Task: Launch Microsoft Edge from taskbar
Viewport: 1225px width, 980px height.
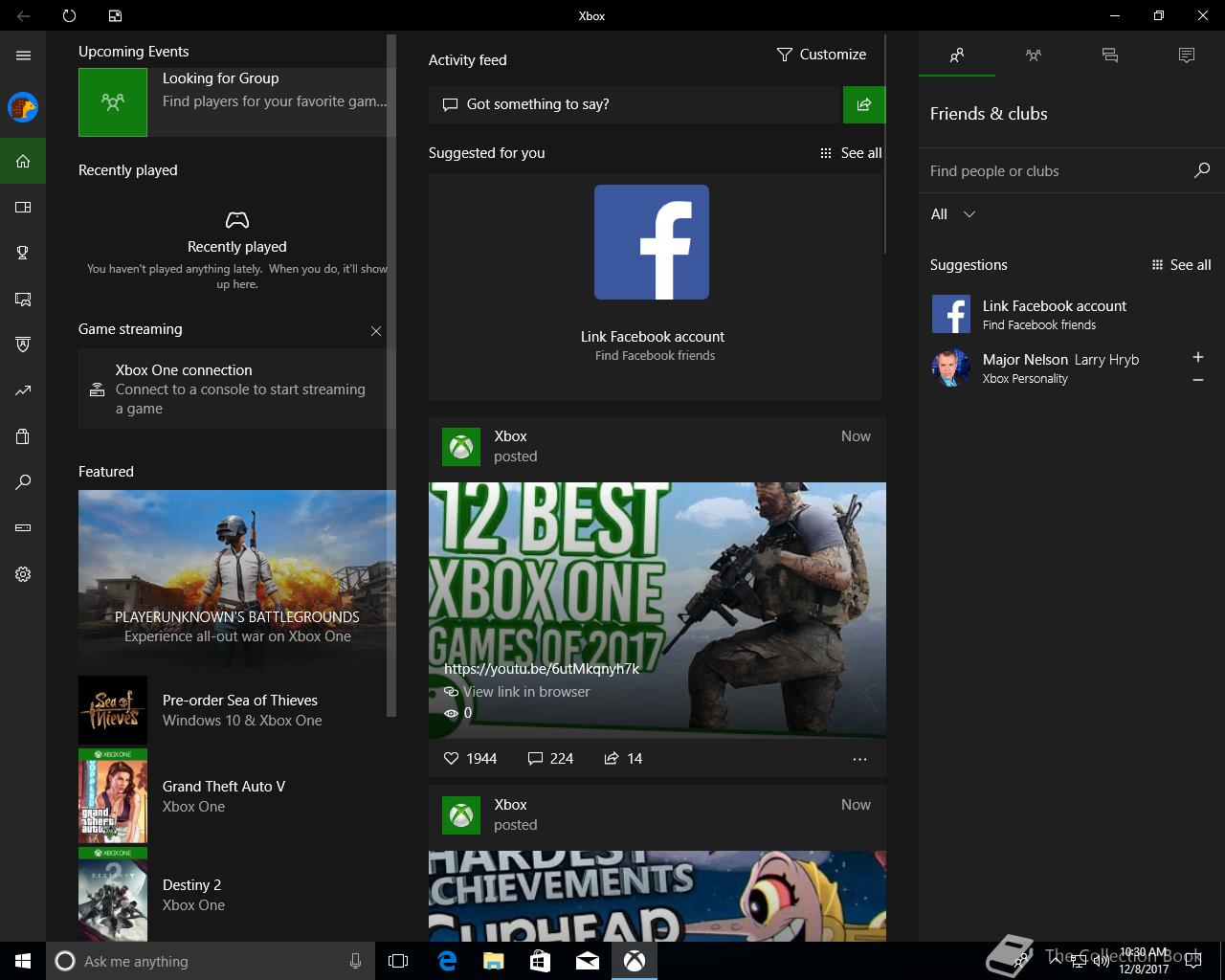Action: pyautogui.click(x=447, y=961)
